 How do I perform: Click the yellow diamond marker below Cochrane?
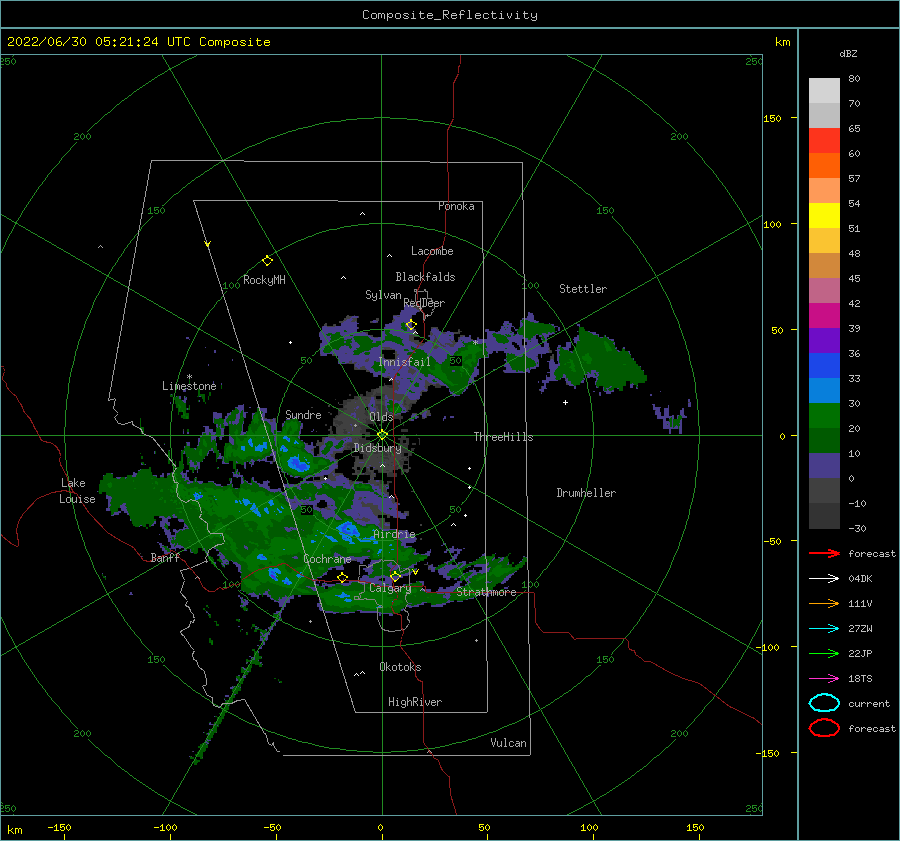[x=342, y=577]
